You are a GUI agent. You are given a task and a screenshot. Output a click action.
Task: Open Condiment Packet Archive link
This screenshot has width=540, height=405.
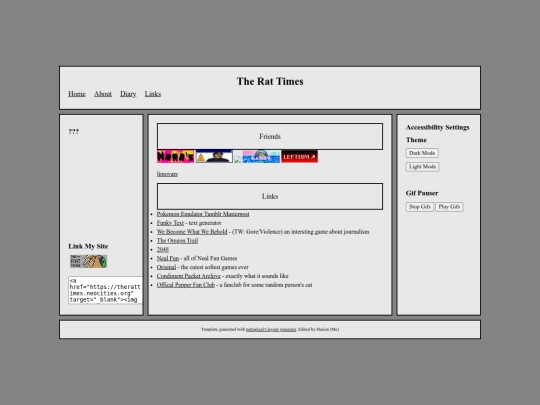pyautogui.click(x=189, y=276)
